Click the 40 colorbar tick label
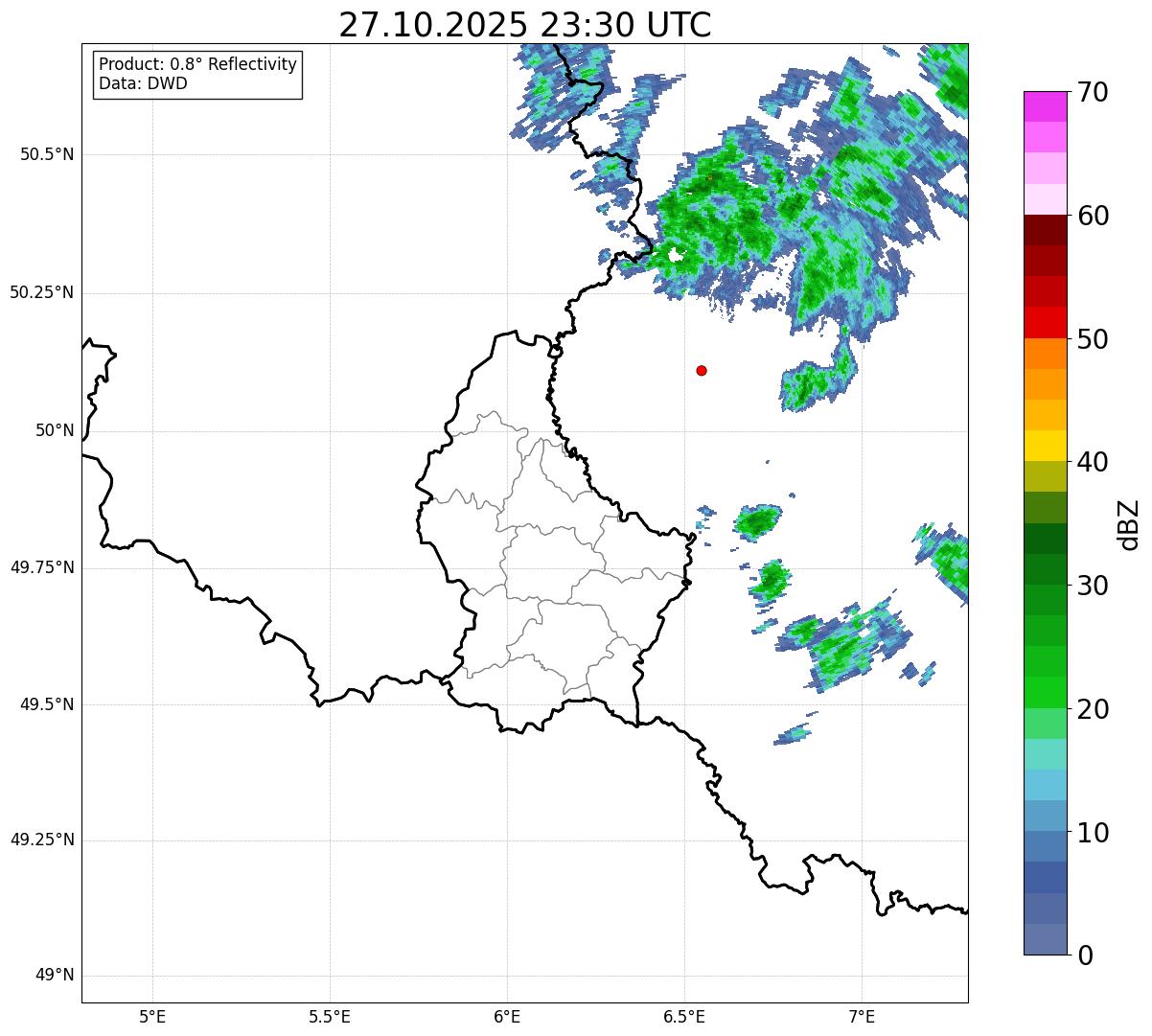1152x1036 pixels. point(1093,462)
